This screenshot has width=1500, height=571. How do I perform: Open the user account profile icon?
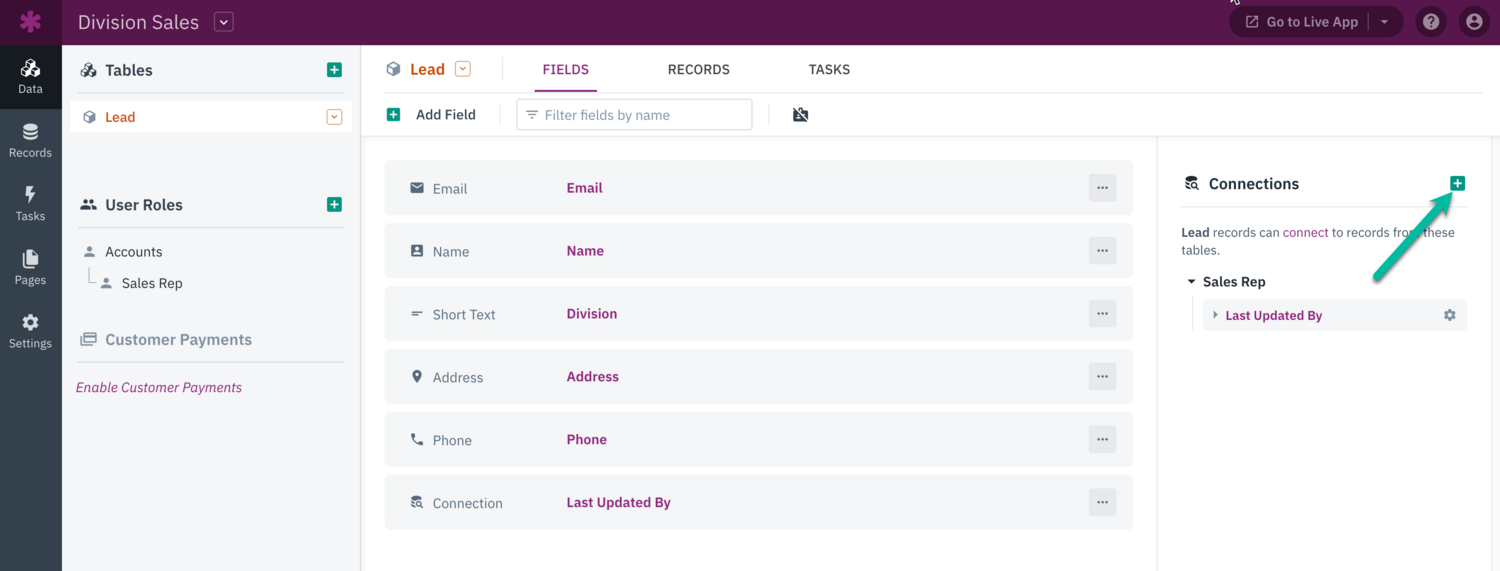1473,22
